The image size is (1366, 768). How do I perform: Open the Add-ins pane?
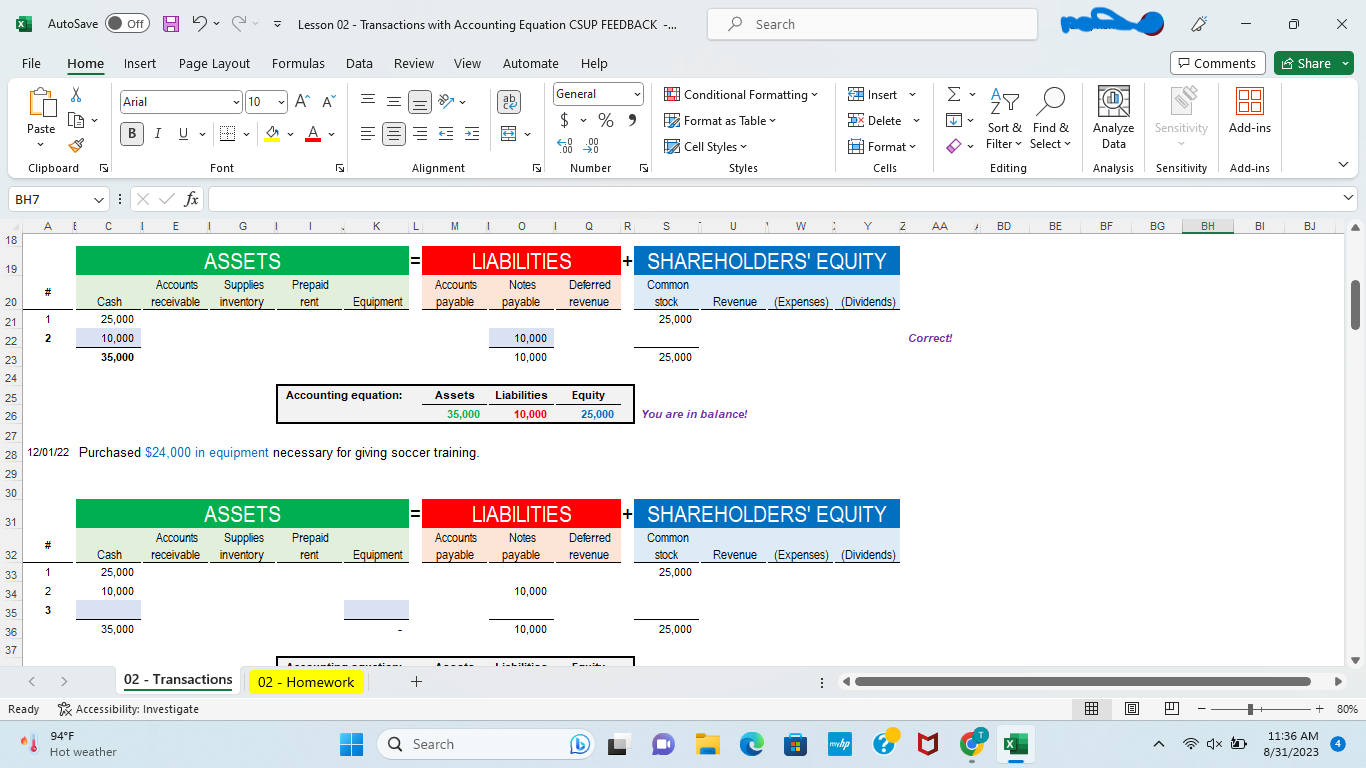coord(1250,110)
